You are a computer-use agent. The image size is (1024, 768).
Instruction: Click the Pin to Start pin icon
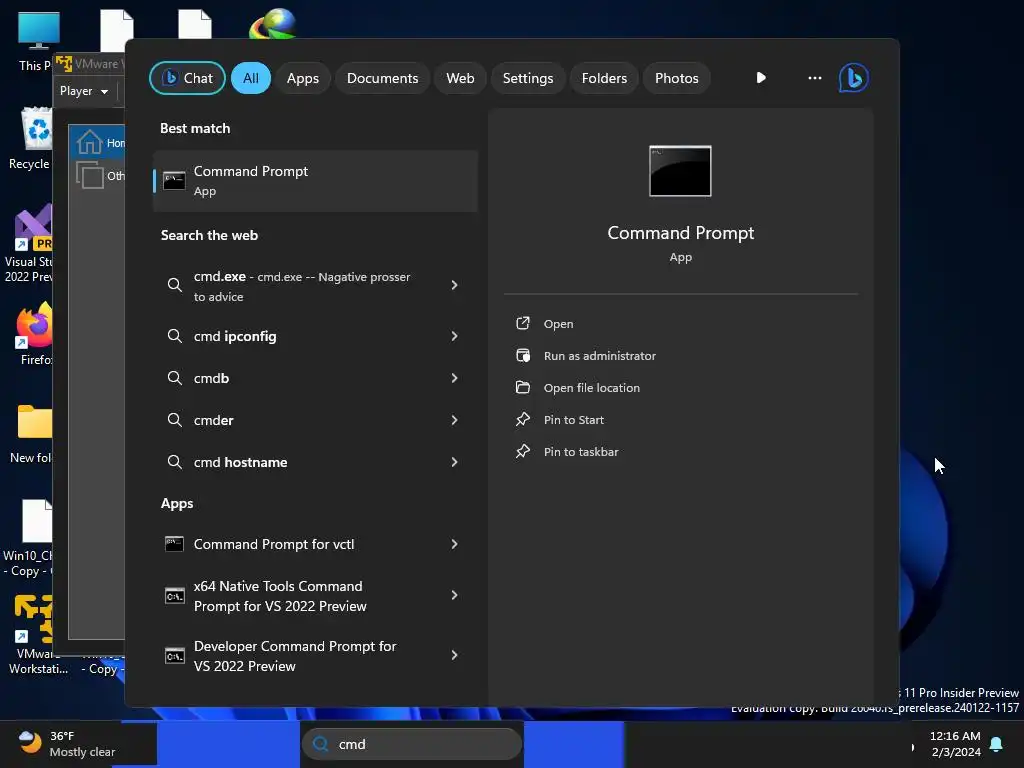pyautogui.click(x=523, y=419)
